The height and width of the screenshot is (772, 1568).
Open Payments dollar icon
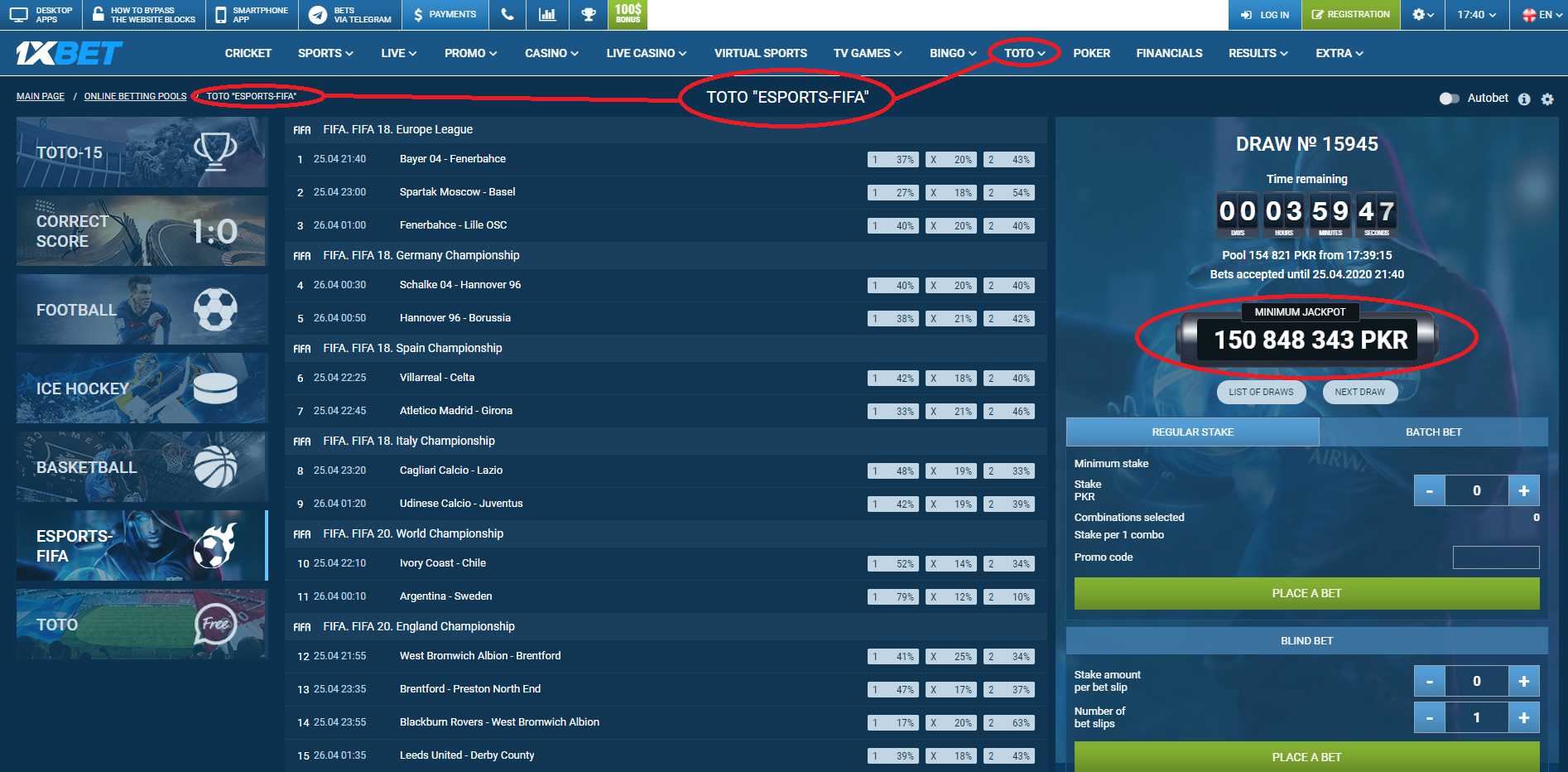tap(418, 15)
